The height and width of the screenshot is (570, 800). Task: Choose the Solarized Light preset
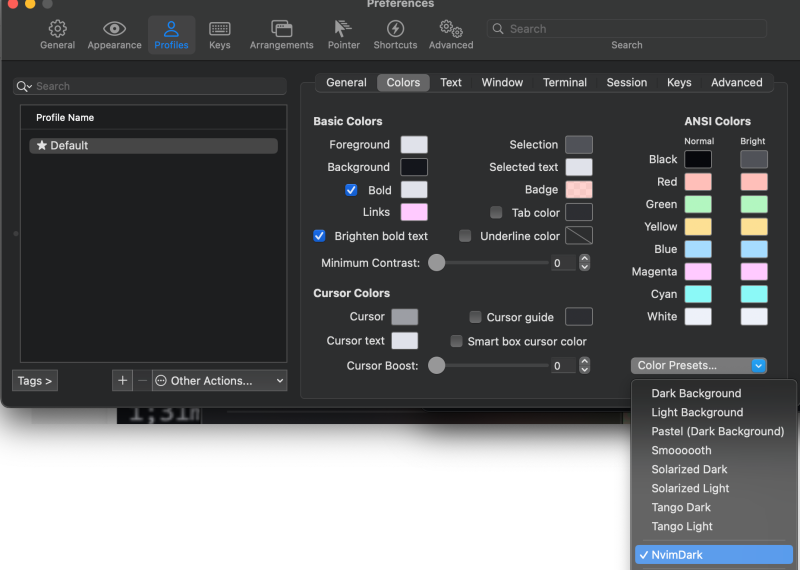[714, 488]
